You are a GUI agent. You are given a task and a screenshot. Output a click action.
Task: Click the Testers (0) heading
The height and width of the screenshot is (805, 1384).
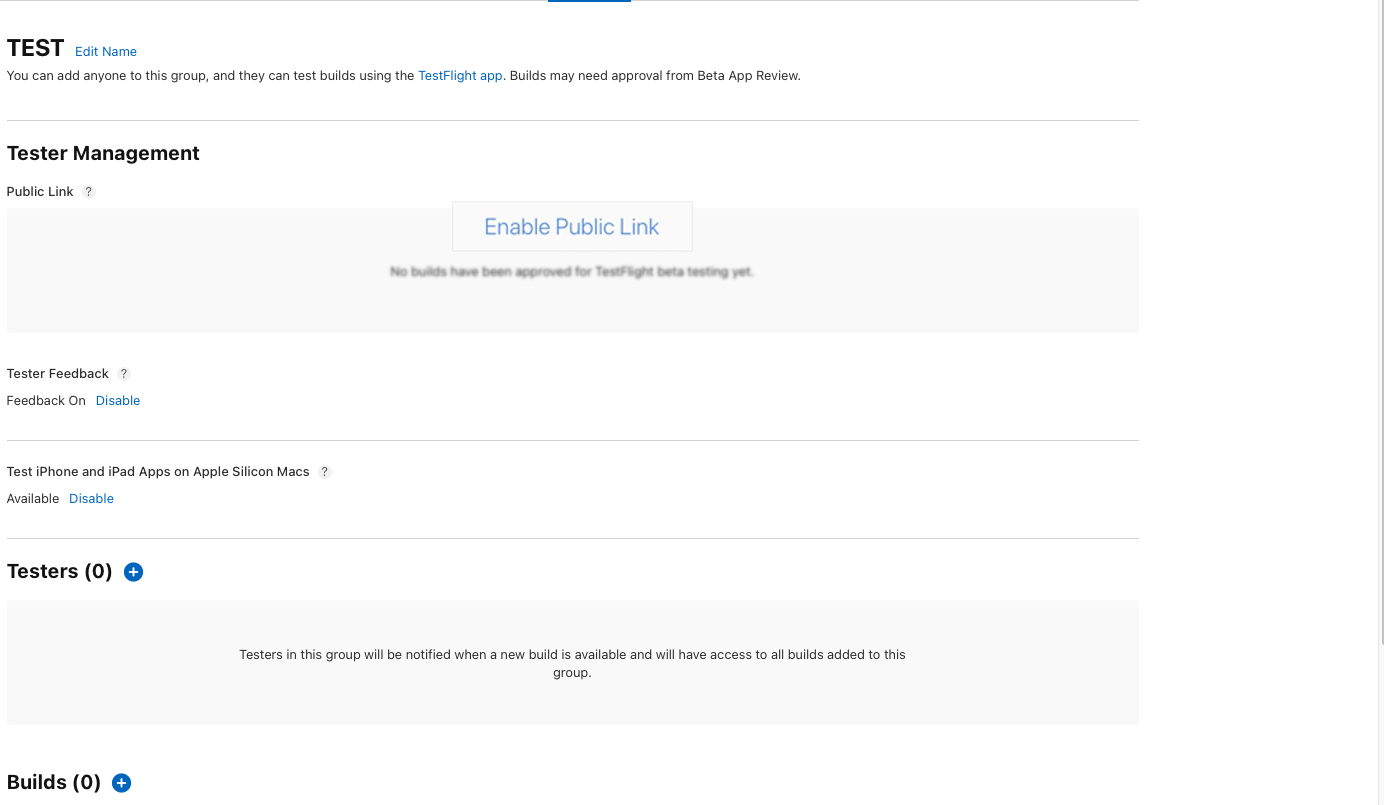(x=60, y=571)
